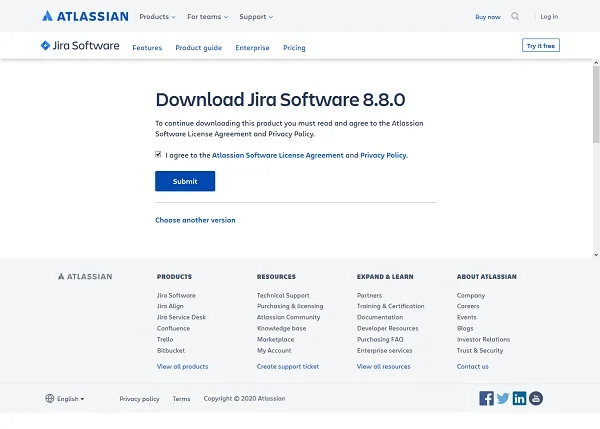The width and height of the screenshot is (600, 429).
Task: Open Atlassian's Twitter page icon
Action: [503, 398]
